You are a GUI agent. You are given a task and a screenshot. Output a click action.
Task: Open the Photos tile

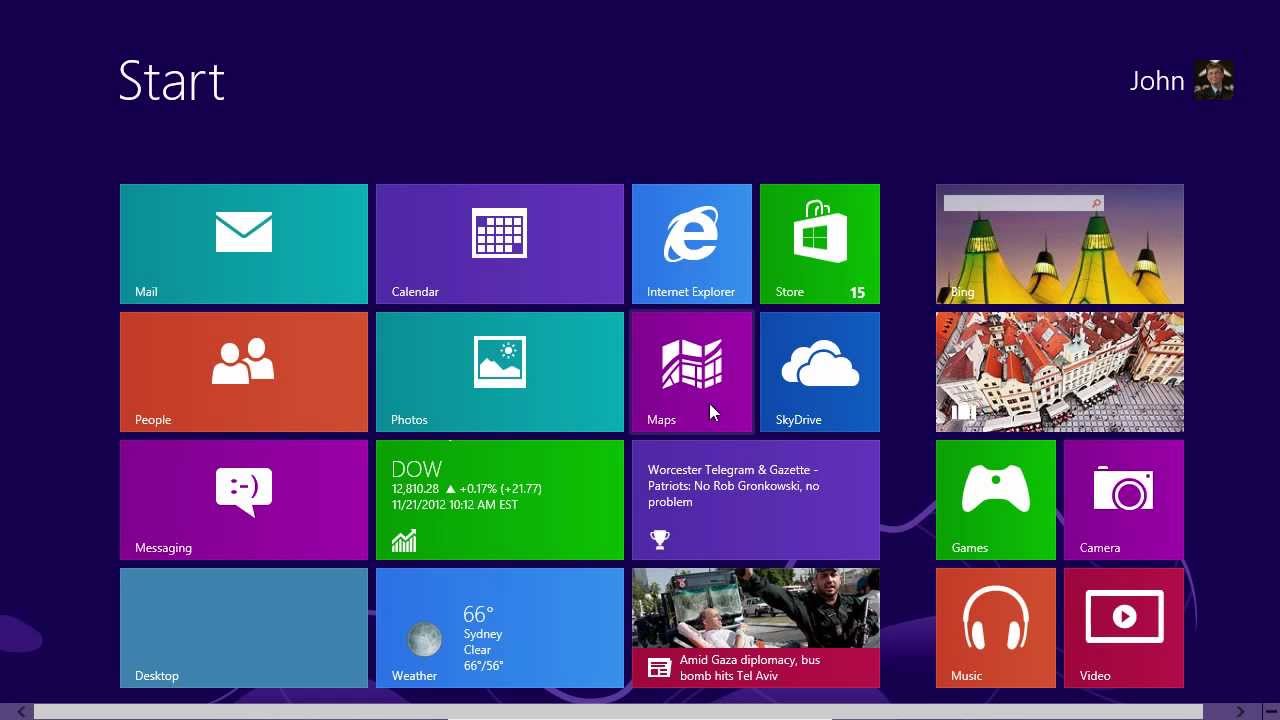500,372
